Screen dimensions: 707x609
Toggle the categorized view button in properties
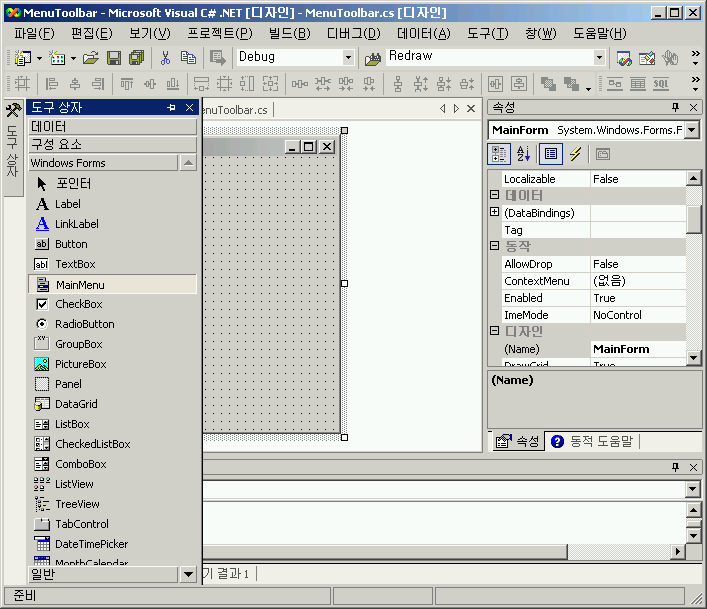tap(499, 154)
